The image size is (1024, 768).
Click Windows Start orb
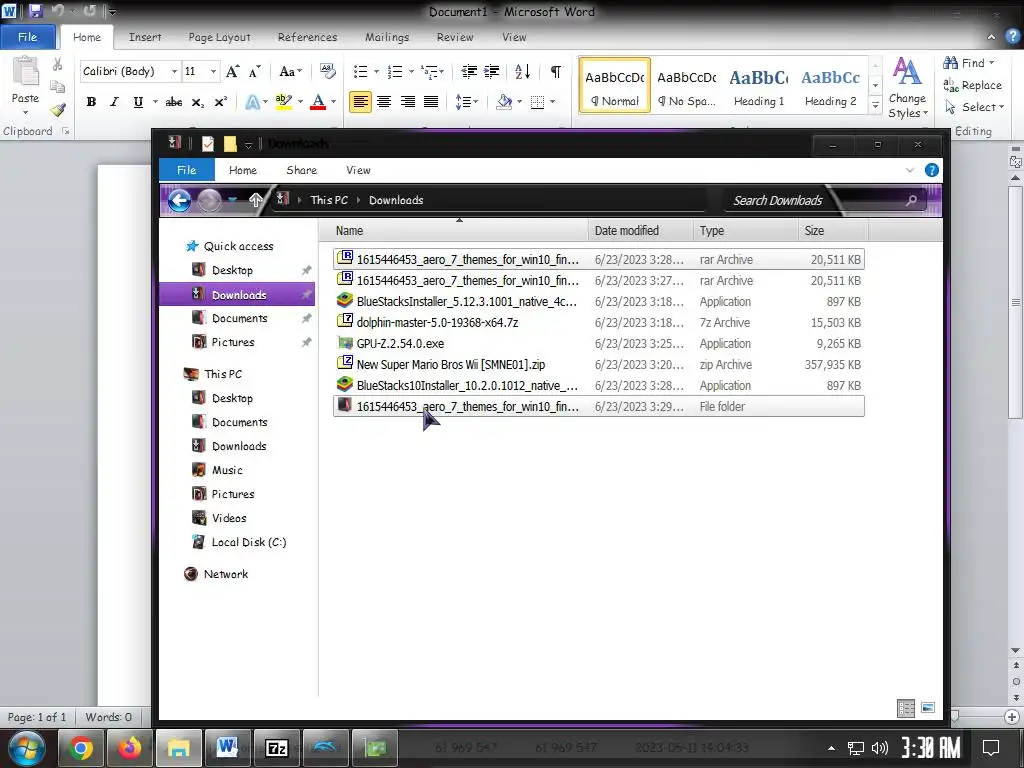[x=25, y=748]
